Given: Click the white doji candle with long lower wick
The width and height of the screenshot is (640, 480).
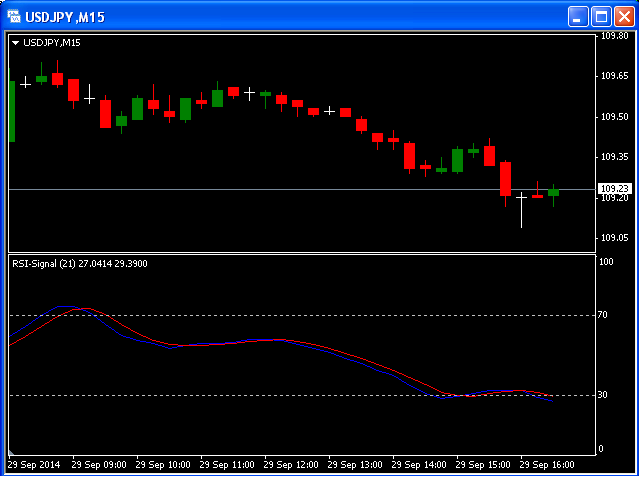Looking at the screenshot, I should (x=521, y=199).
